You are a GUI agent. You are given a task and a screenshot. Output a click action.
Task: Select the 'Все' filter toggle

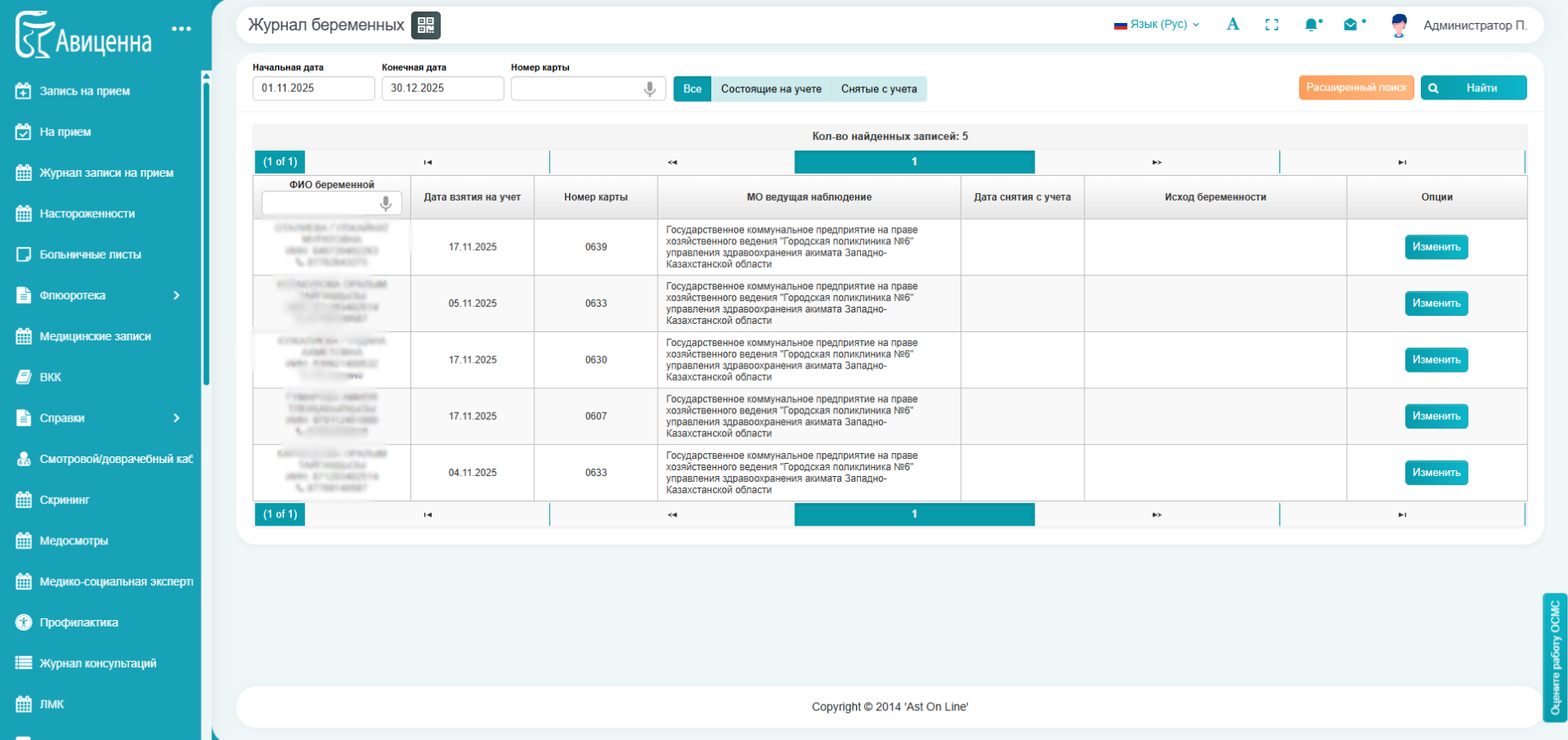(692, 89)
